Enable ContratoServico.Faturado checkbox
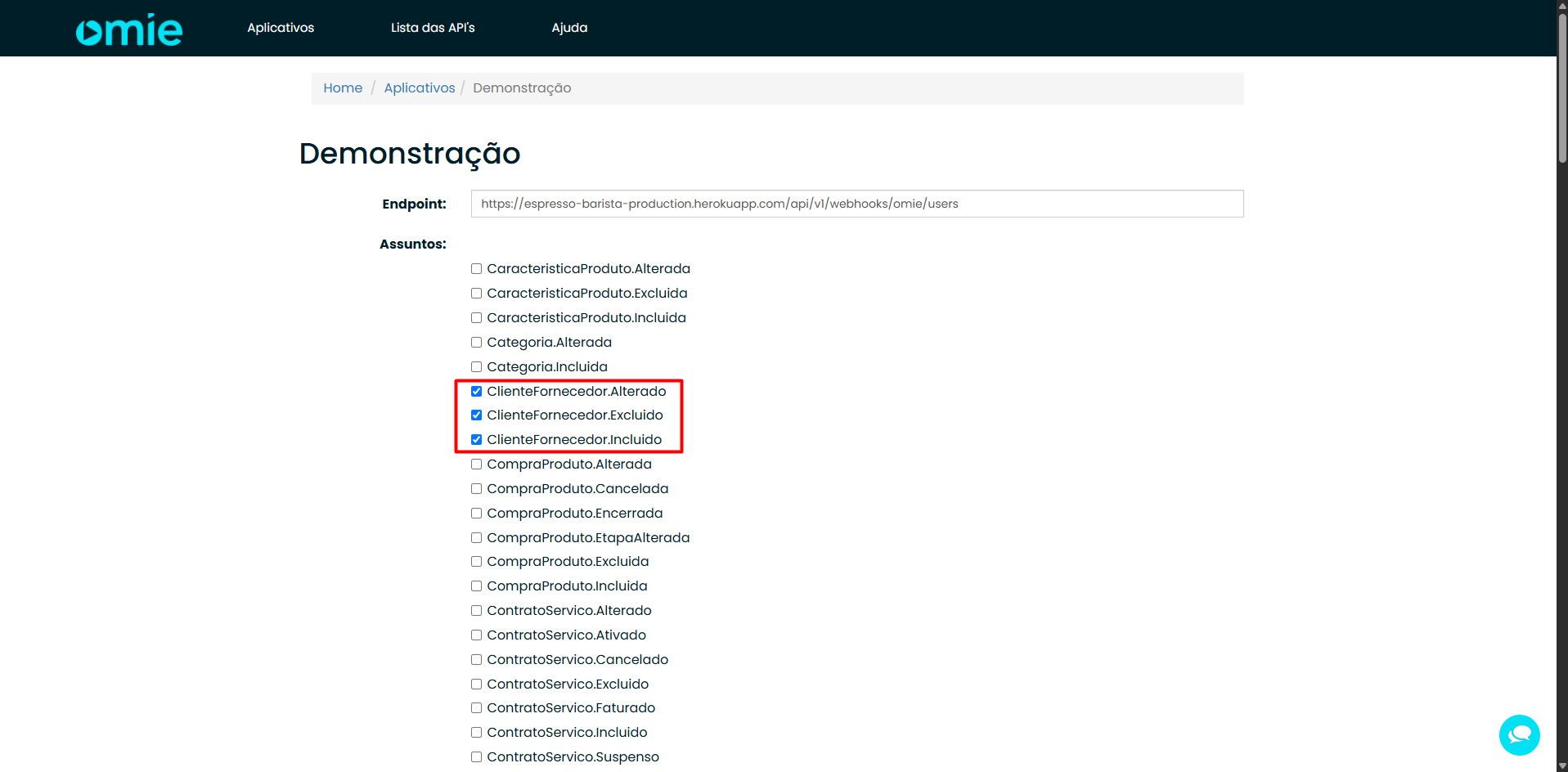The image size is (1568, 772). coord(476,708)
